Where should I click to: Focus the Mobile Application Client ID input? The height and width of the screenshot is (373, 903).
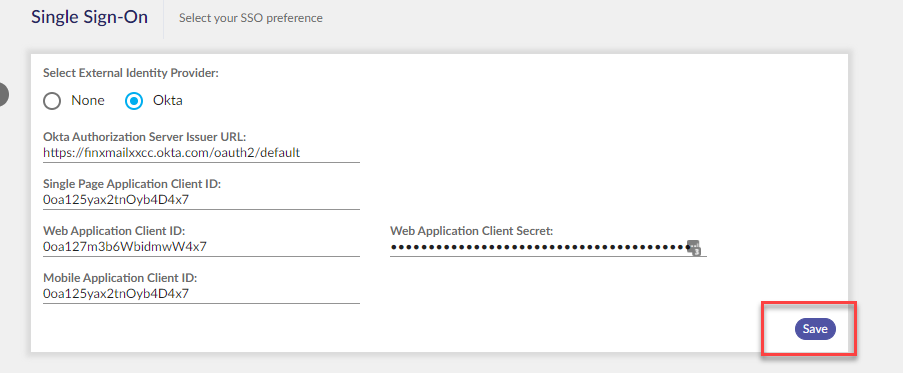pos(202,294)
